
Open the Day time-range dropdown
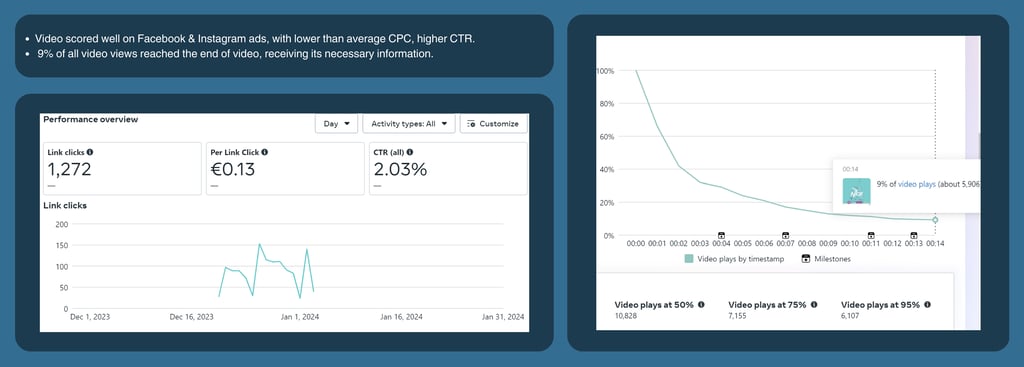point(336,123)
